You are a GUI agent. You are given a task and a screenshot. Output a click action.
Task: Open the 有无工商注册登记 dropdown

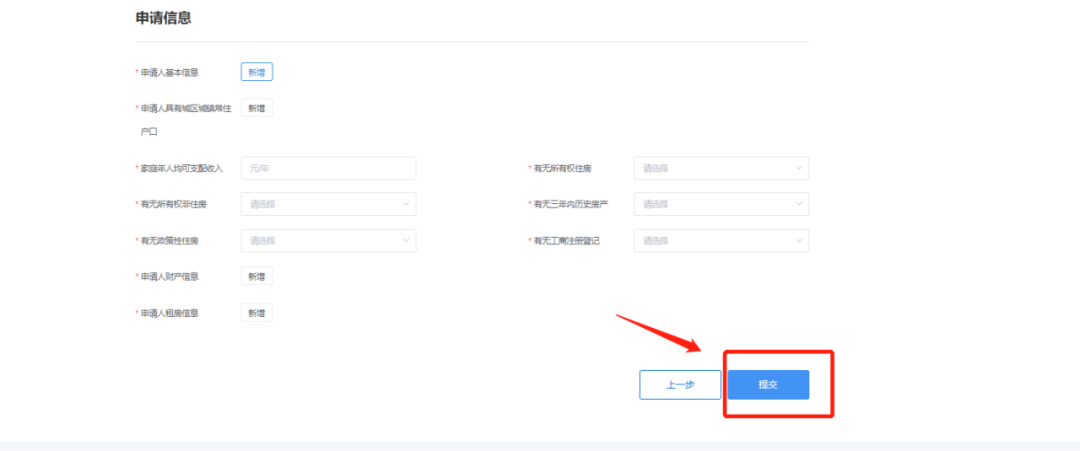click(x=721, y=241)
